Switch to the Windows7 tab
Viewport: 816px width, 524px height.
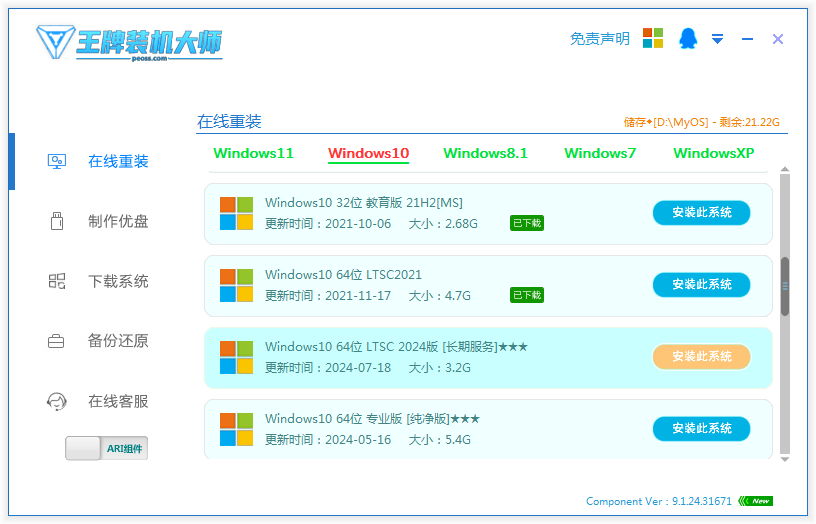[600, 154]
